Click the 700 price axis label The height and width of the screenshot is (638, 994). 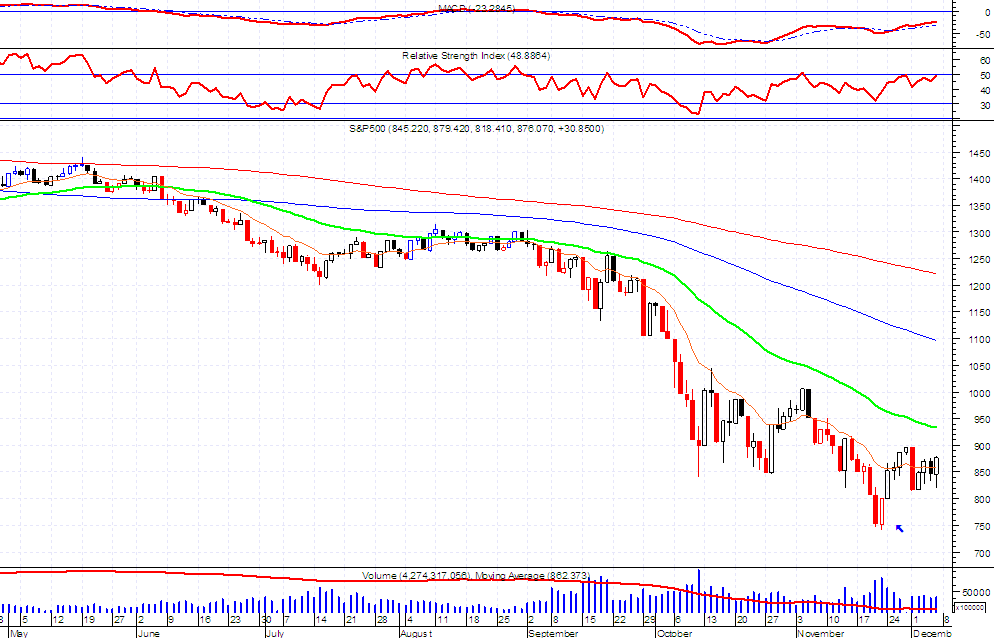point(982,553)
